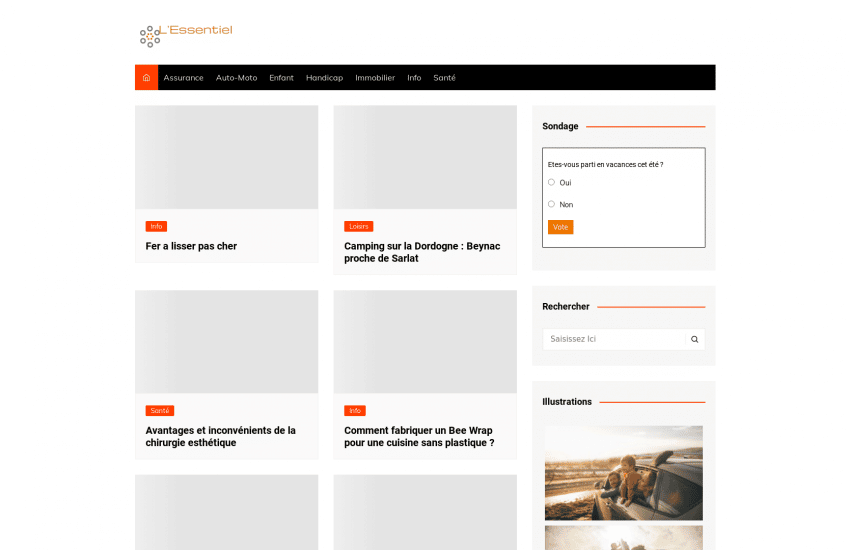
Task: Focus the Saisissez Ici search field
Action: pyautogui.click(x=614, y=339)
